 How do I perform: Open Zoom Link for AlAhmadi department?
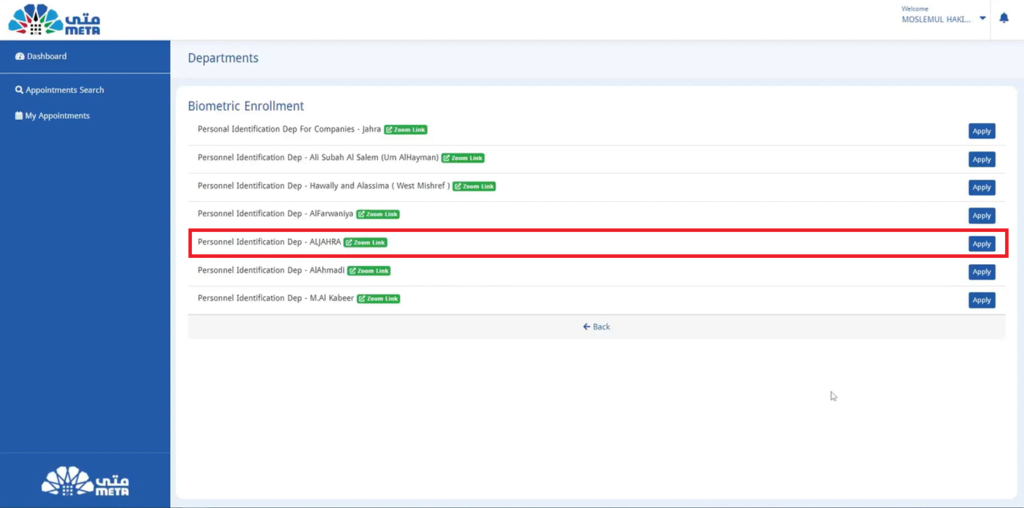(369, 270)
